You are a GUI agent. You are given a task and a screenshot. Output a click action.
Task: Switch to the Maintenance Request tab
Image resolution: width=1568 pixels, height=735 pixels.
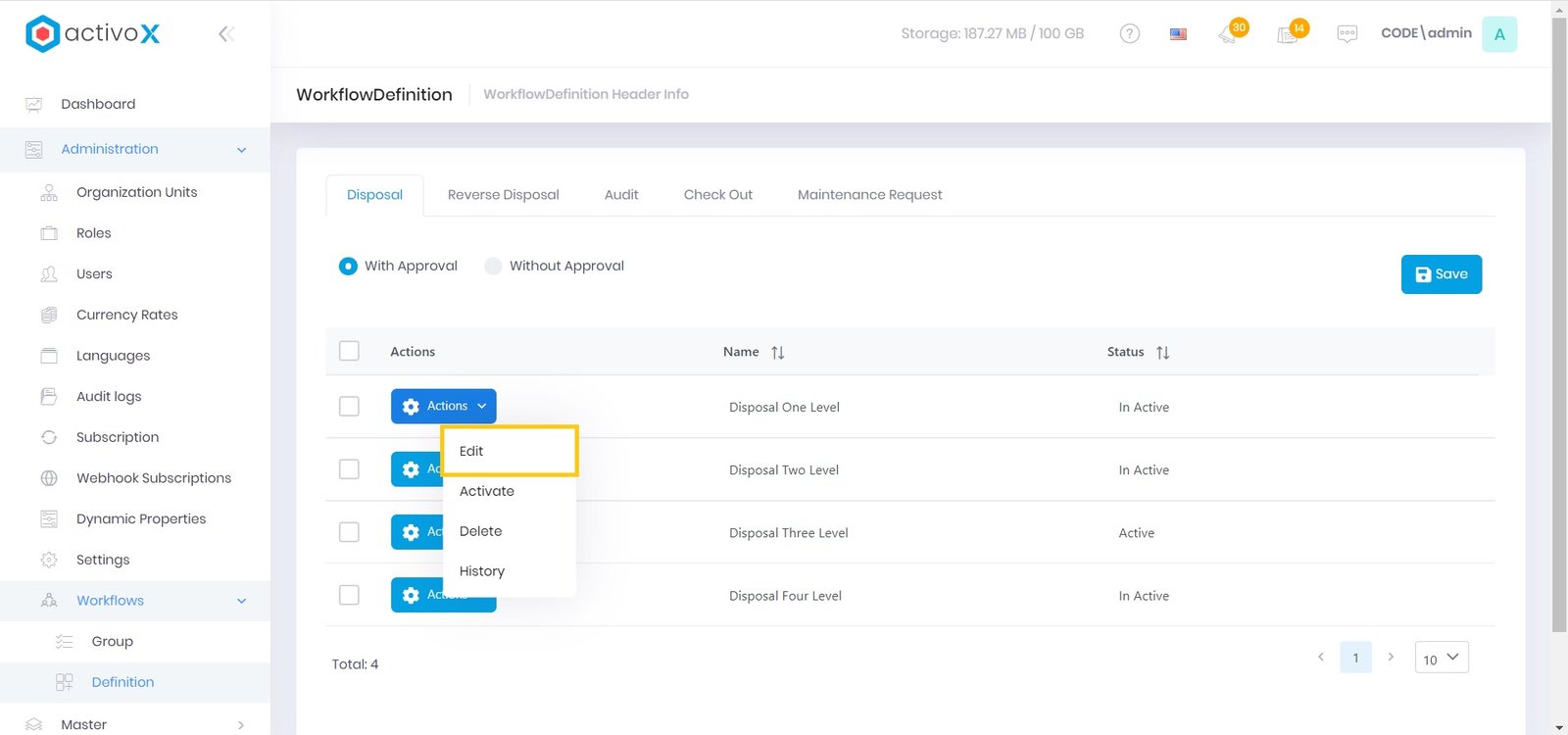tap(870, 195)
